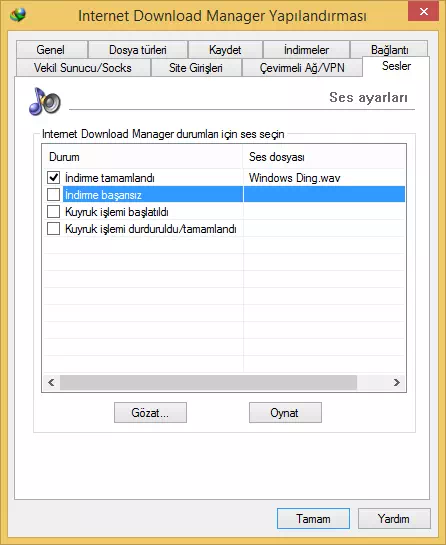Viewport: 446px width, 545px height.
Task: Close the configuration dialog window
Action: (423, 11)
